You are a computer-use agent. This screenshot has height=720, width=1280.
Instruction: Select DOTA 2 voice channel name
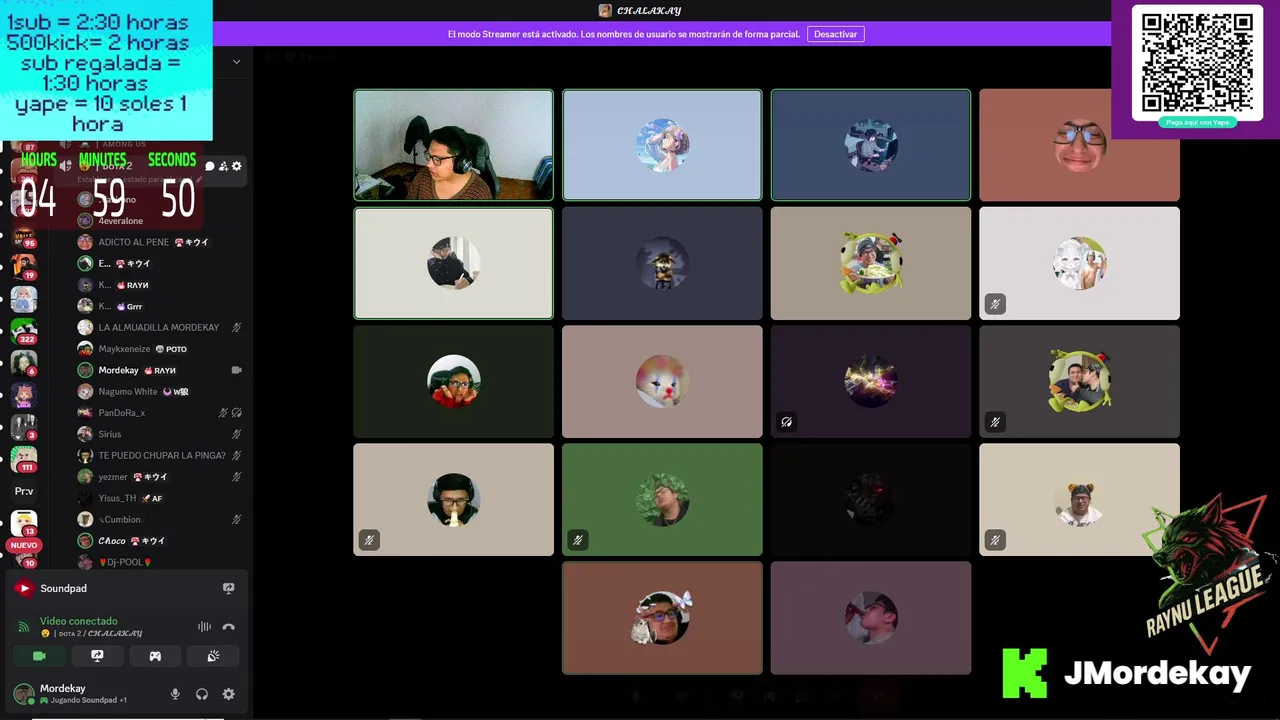click(115, 166)
